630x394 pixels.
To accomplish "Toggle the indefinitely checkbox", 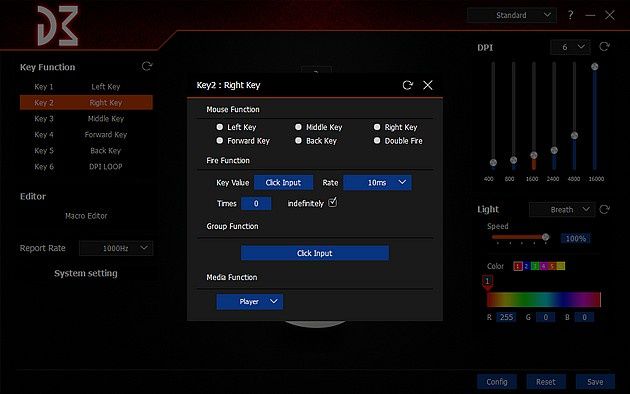I will [332, 203].
